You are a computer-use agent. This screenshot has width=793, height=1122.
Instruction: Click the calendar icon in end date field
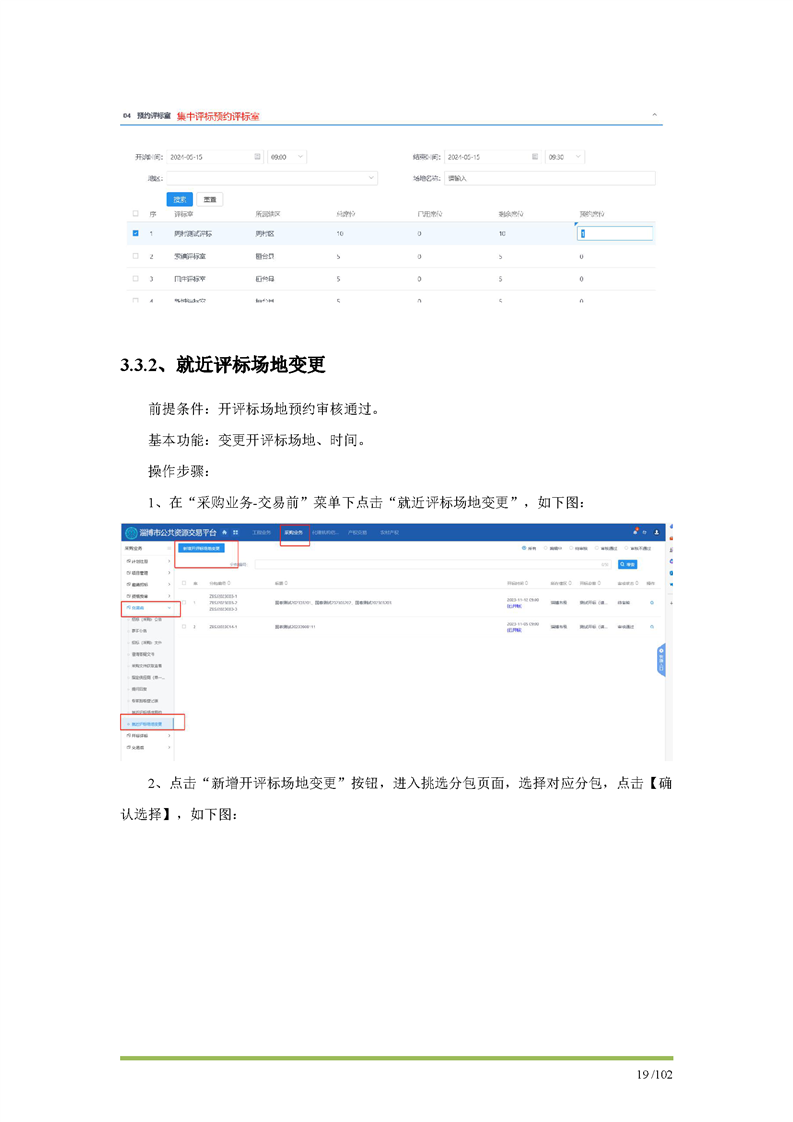click(x=535, y=157)
